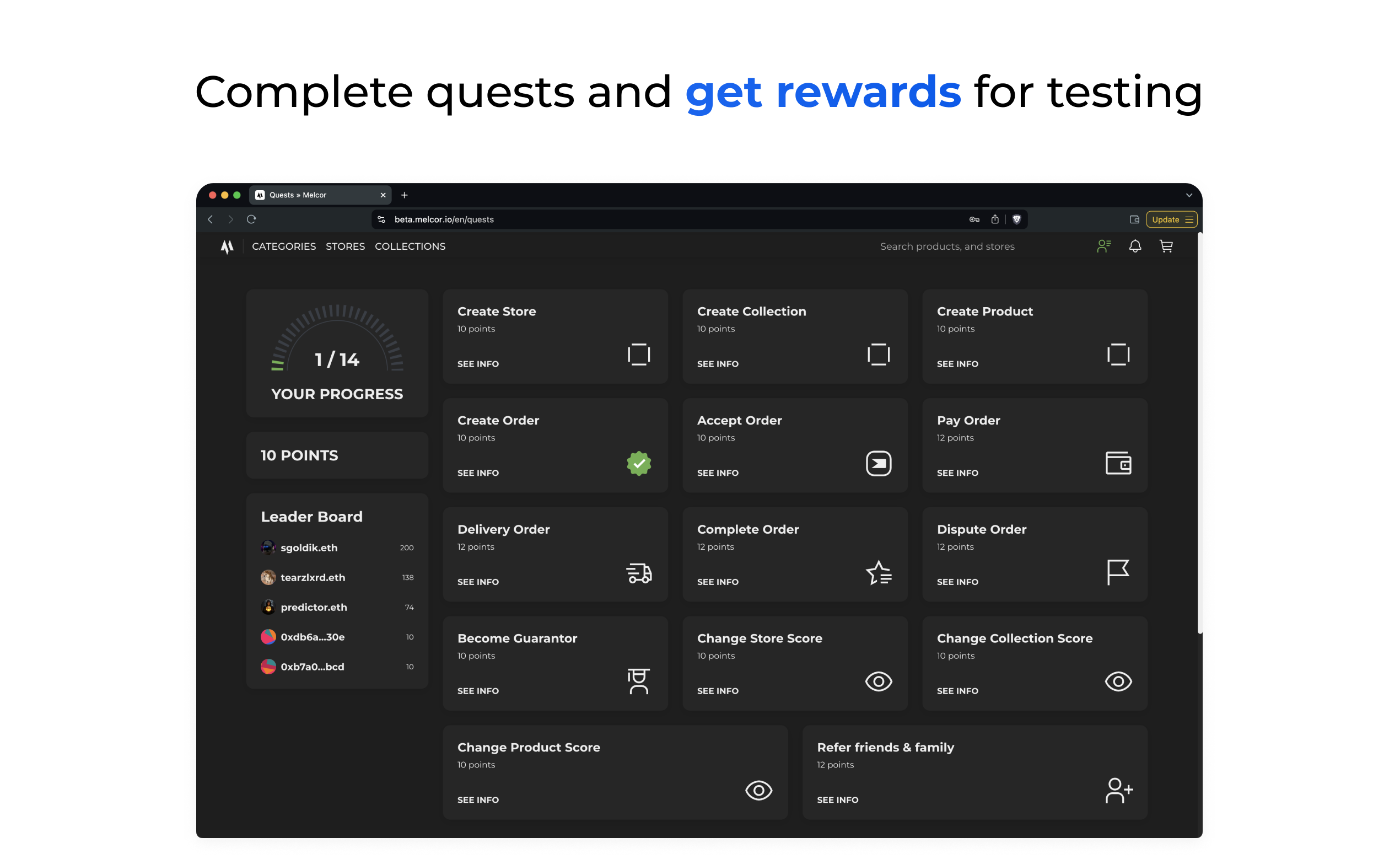
Task: Click the Brave shields icon
Action: pos(1016,219)
